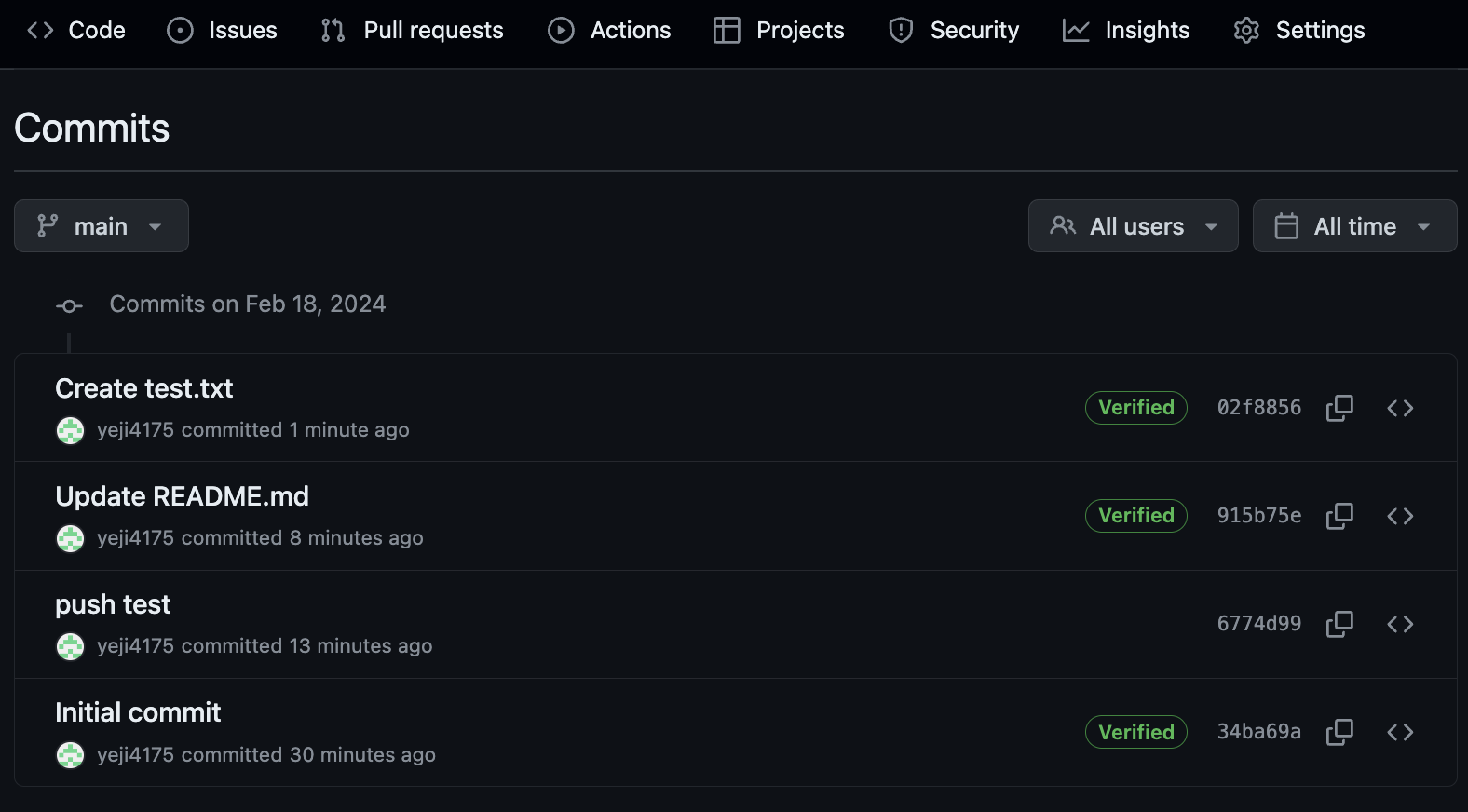This screenshot has width=1468, height=812.
Task: Copy full SHA for commit 02f8856
Action: (1339, 408)
